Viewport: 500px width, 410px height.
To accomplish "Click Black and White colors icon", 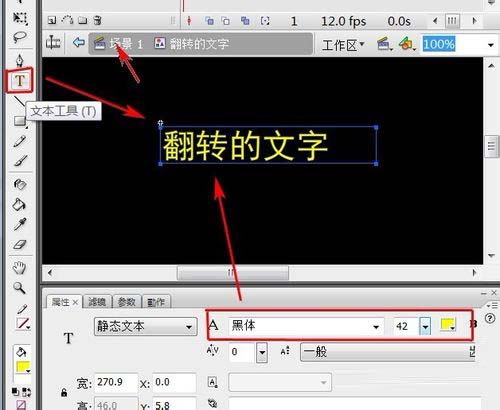I will [x=15, y=392].
